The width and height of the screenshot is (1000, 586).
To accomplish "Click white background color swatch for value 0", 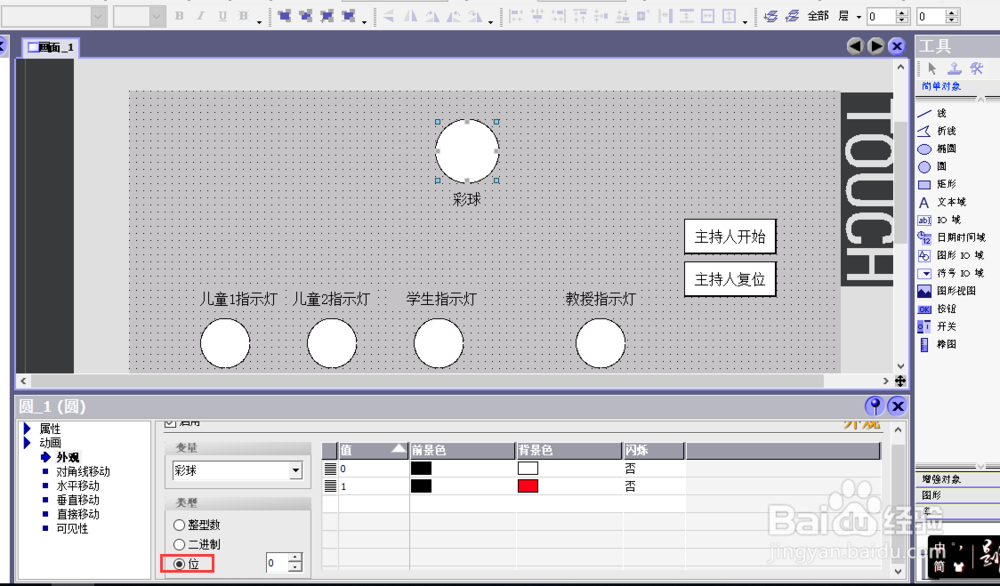I will click(527, 469).
